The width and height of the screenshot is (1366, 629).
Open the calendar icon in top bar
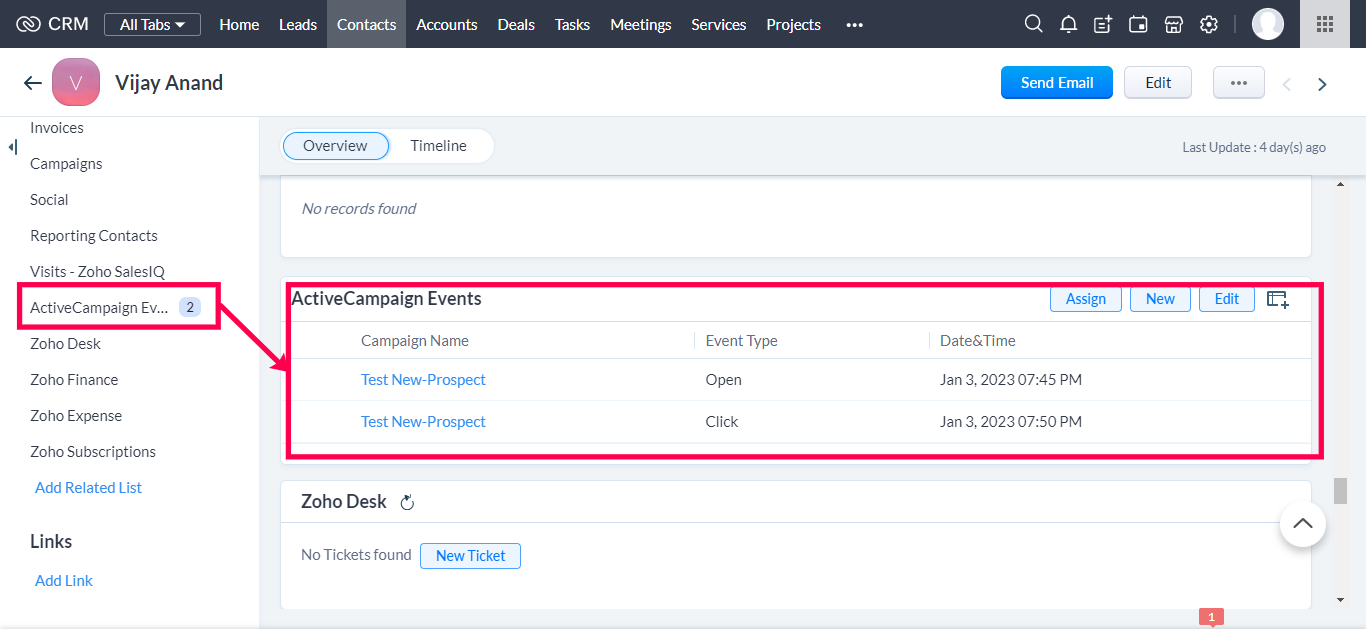[x=1138, y=24]
